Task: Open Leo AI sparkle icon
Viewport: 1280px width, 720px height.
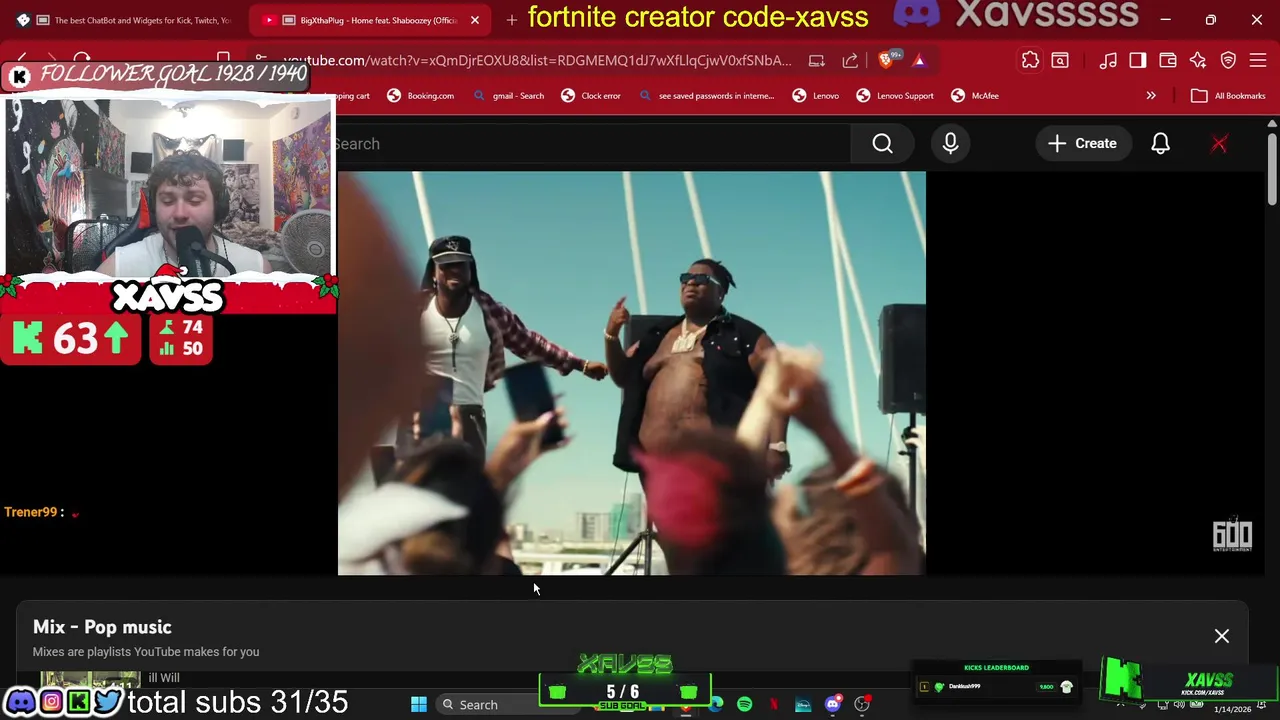Action: (1198, 61)
